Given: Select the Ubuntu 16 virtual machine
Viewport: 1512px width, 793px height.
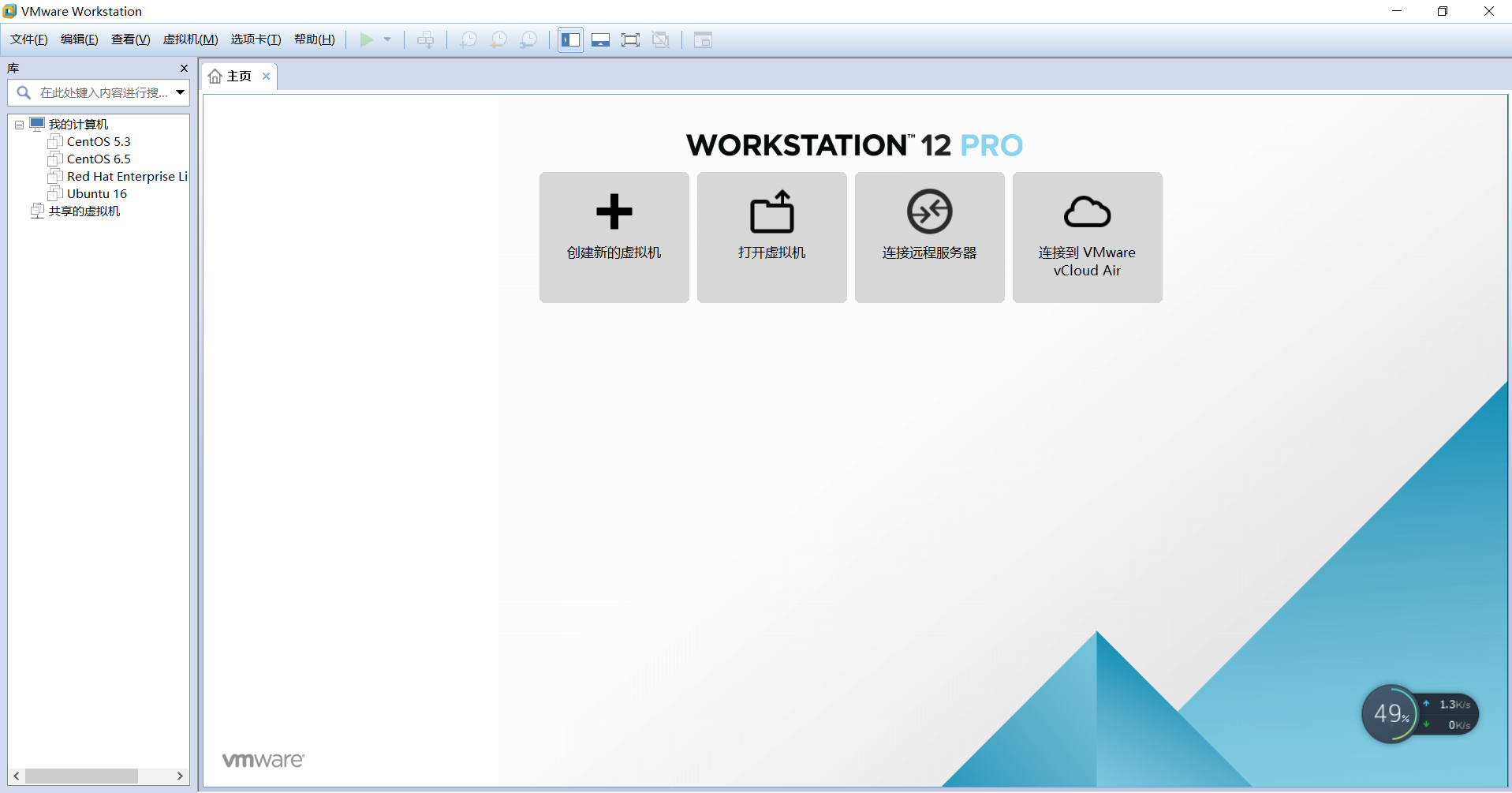Looking at the screenshot, I should (x=96, y=193).
